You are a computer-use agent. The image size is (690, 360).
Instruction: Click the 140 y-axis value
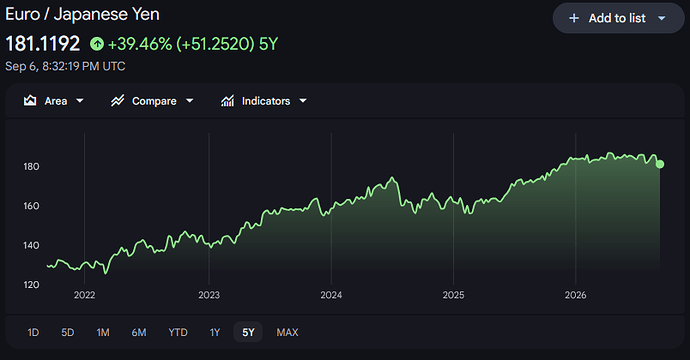click(31, 245)
